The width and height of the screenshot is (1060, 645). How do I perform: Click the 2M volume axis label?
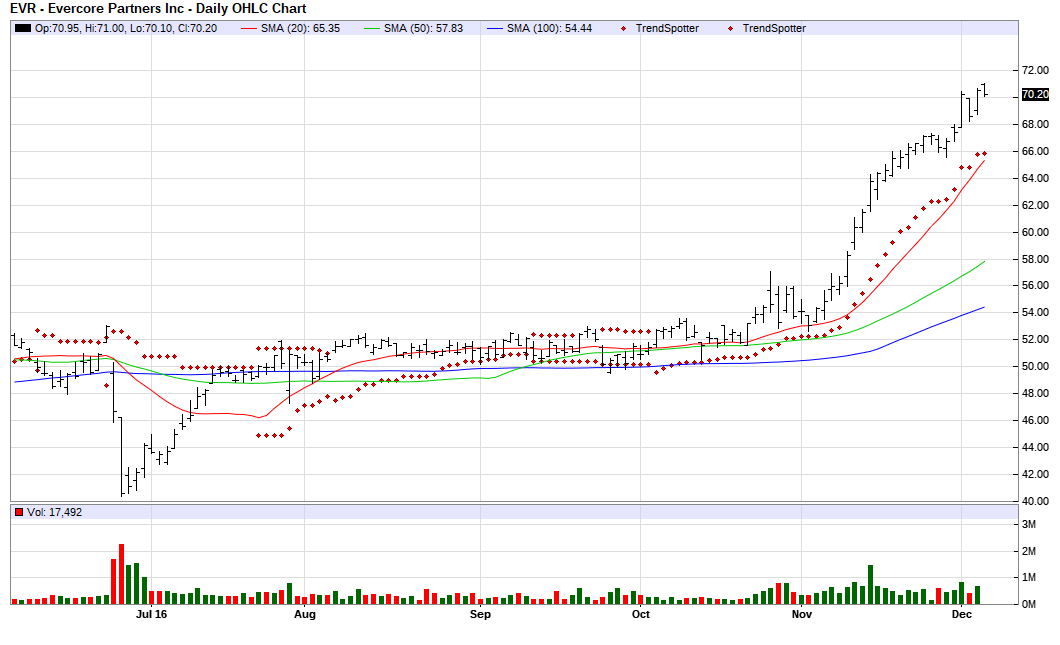1028,551
